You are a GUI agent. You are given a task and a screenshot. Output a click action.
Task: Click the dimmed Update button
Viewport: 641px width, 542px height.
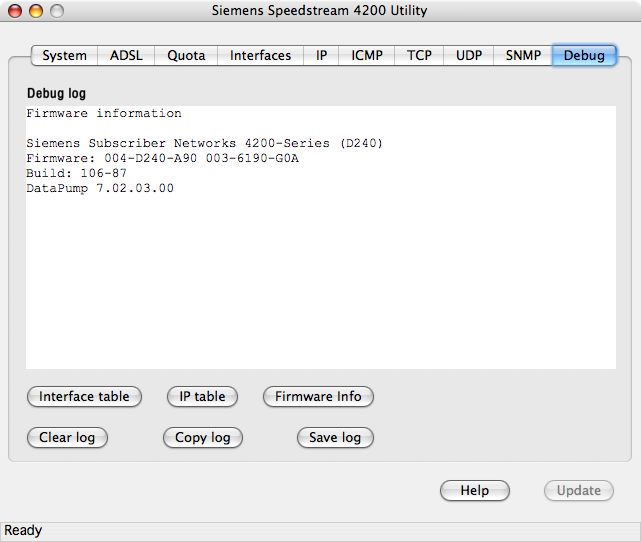click(x=578, y=490)
